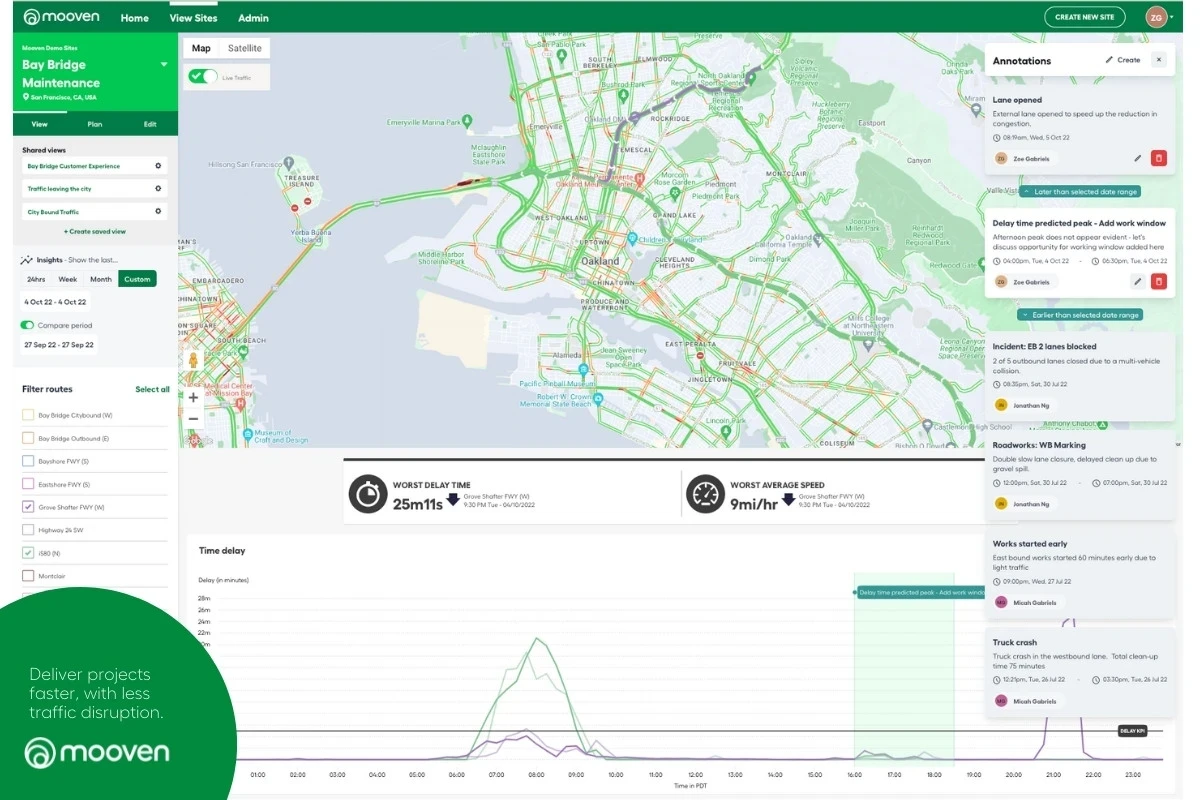The image size is (1200, 800).
Task: Select the Map view type
Action: tap(202, 48)
